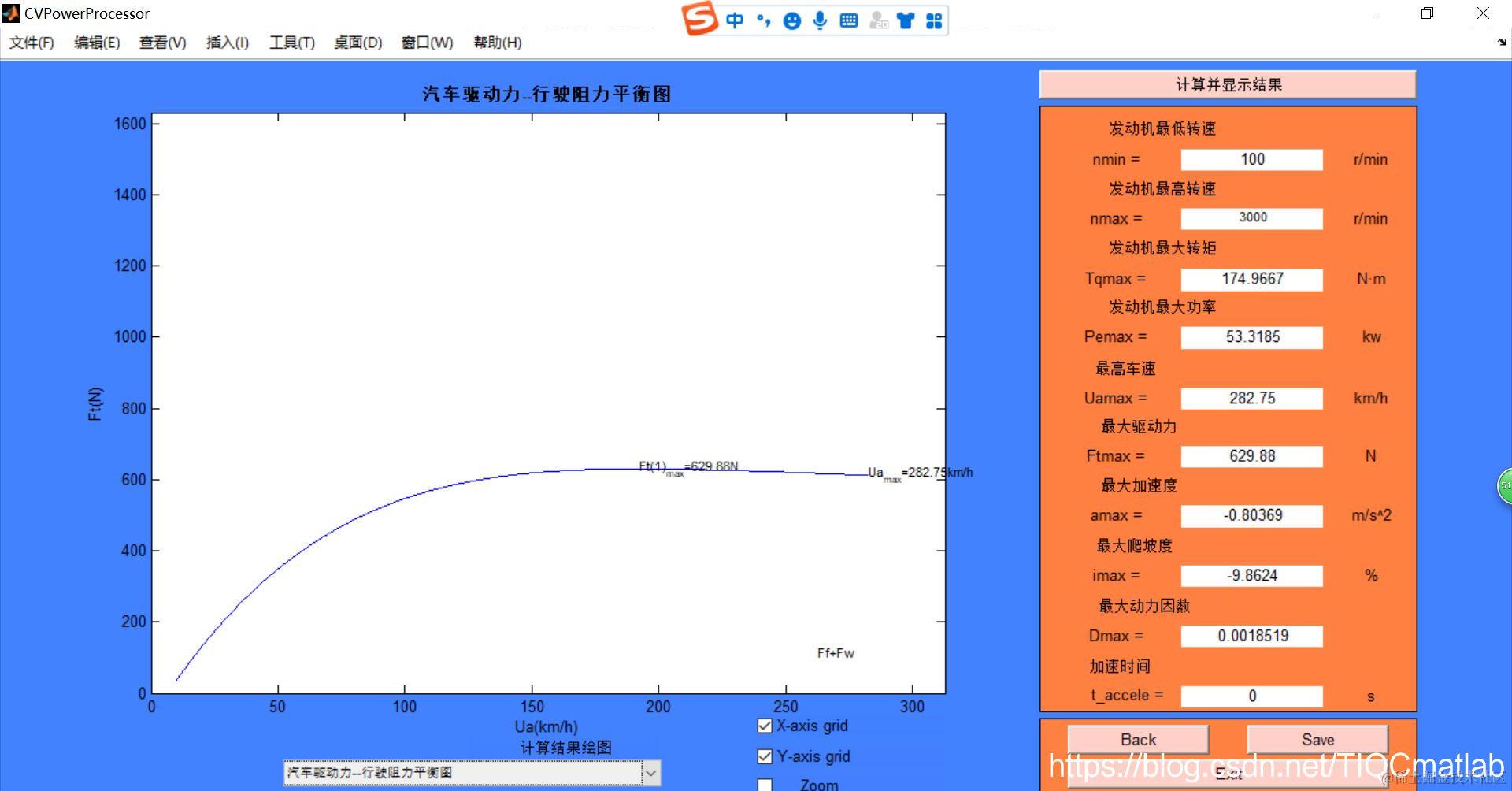
Task: Click the Save button
Action: click(1317, 739)
